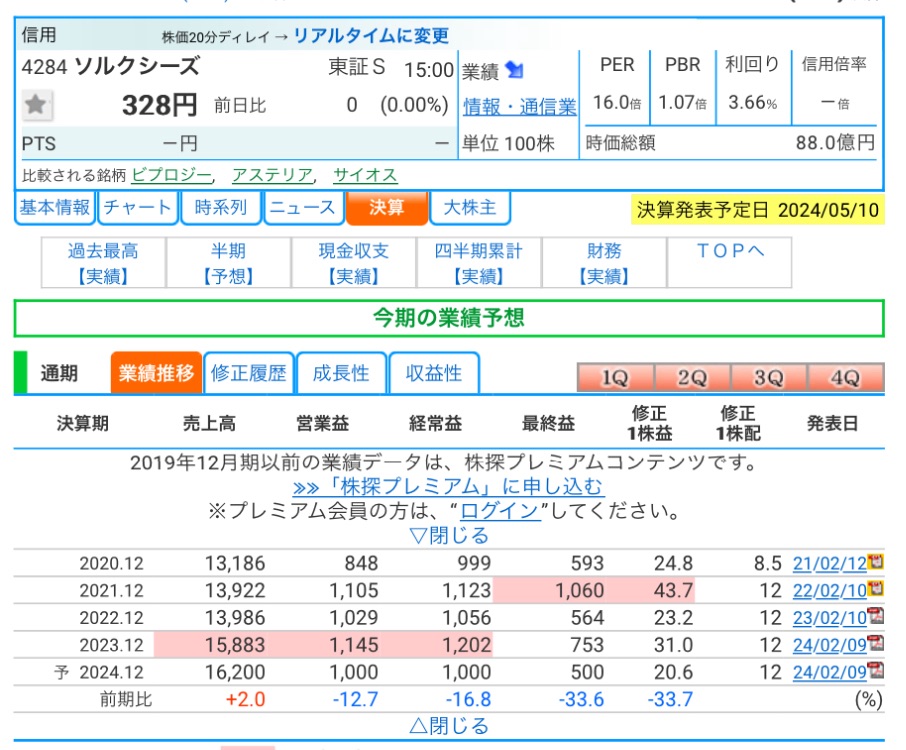The width and height of the screenshot is (906, 750).
Task: Select the 業績推移 tab
Action: tap(156, 373)
